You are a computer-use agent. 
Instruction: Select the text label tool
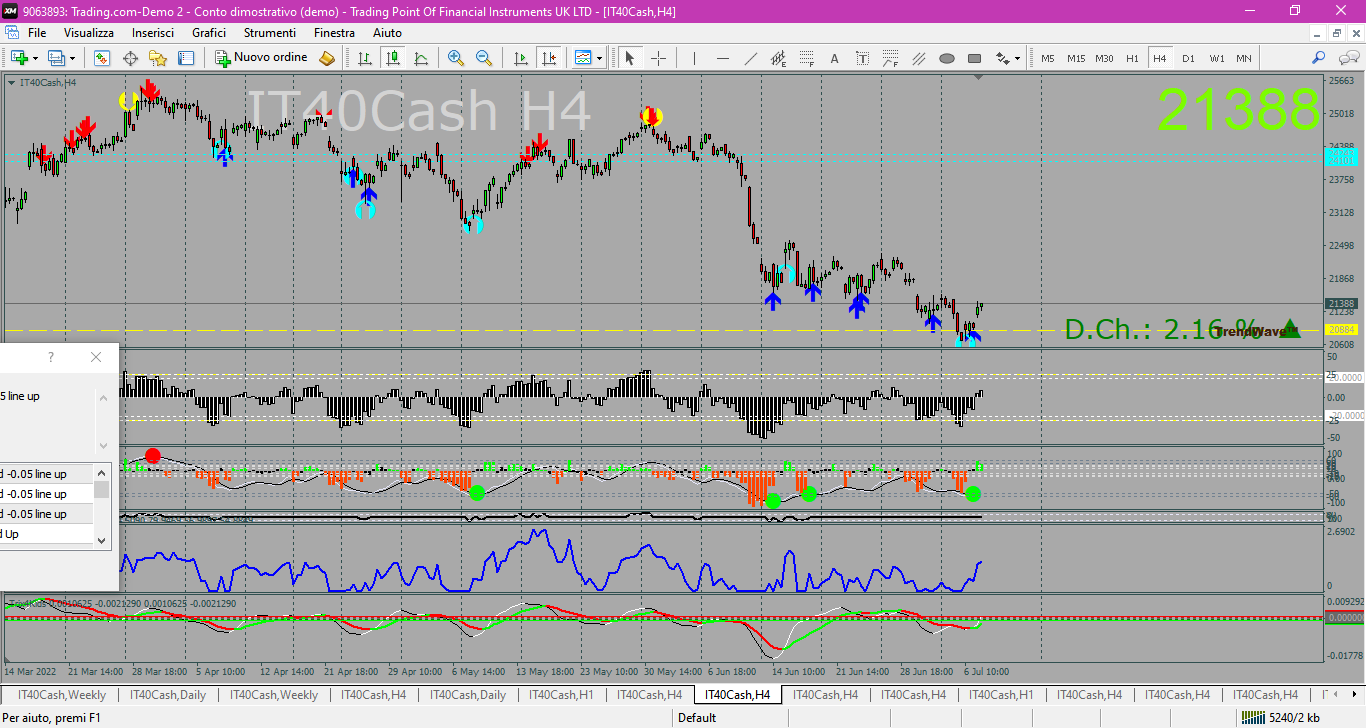pos(863,58)
